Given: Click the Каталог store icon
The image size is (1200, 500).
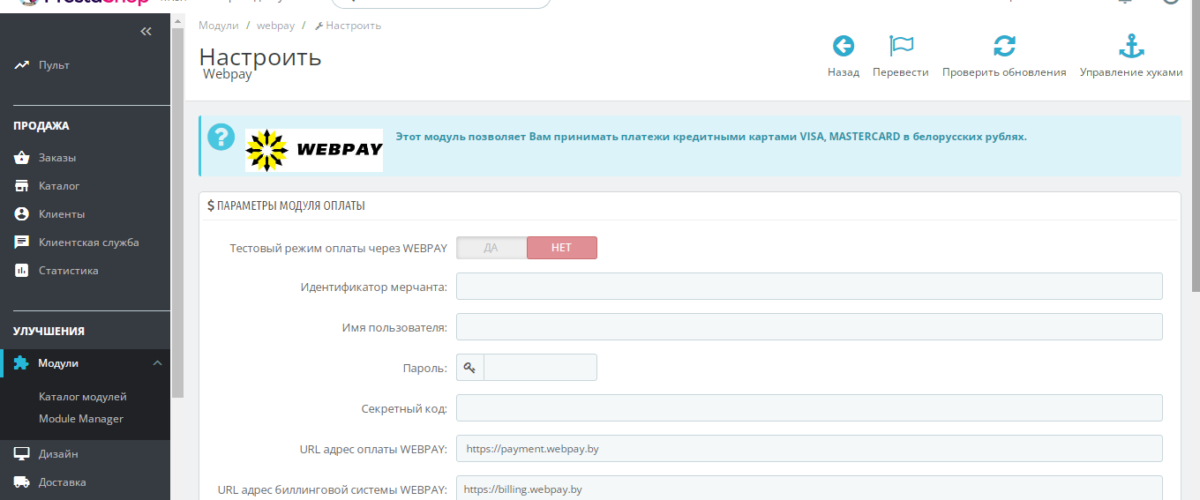Looking at the screenshot, I should 21,186.
